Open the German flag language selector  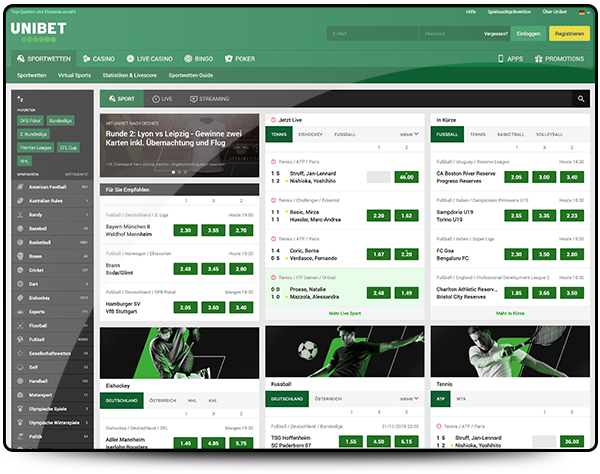point(584,12)
